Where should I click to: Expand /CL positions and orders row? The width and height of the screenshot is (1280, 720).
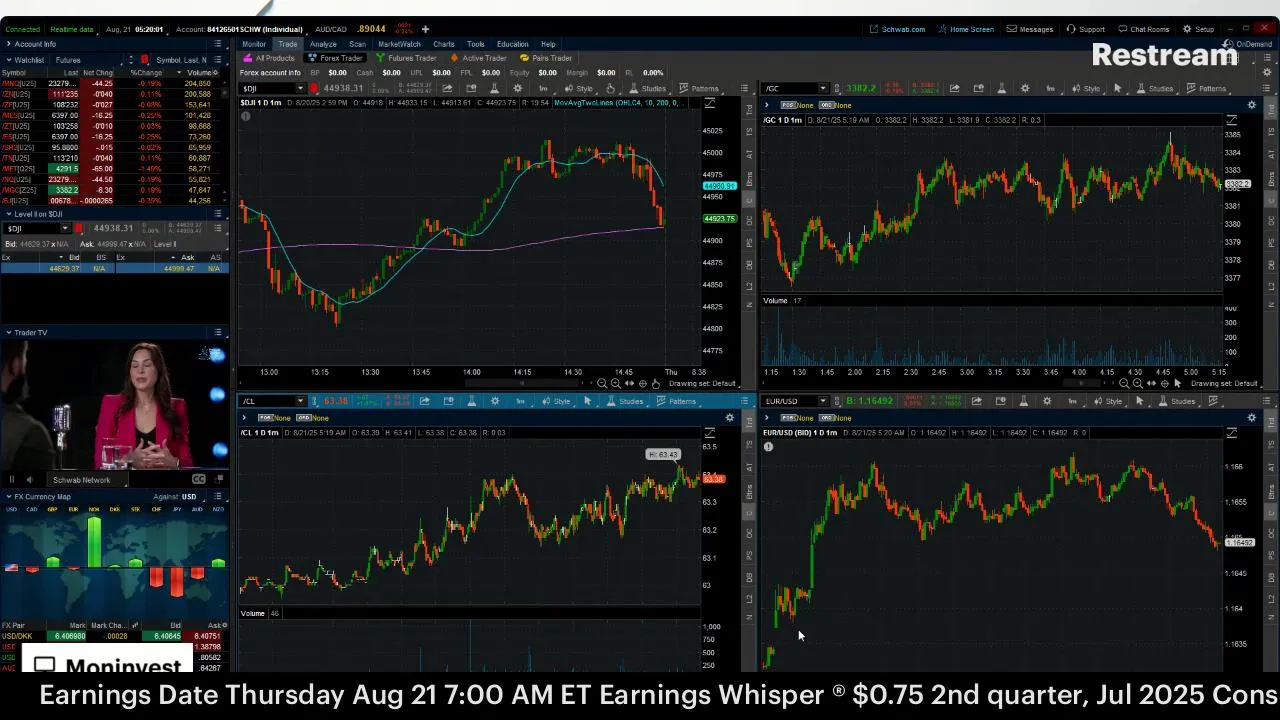[x=244, y=417]
